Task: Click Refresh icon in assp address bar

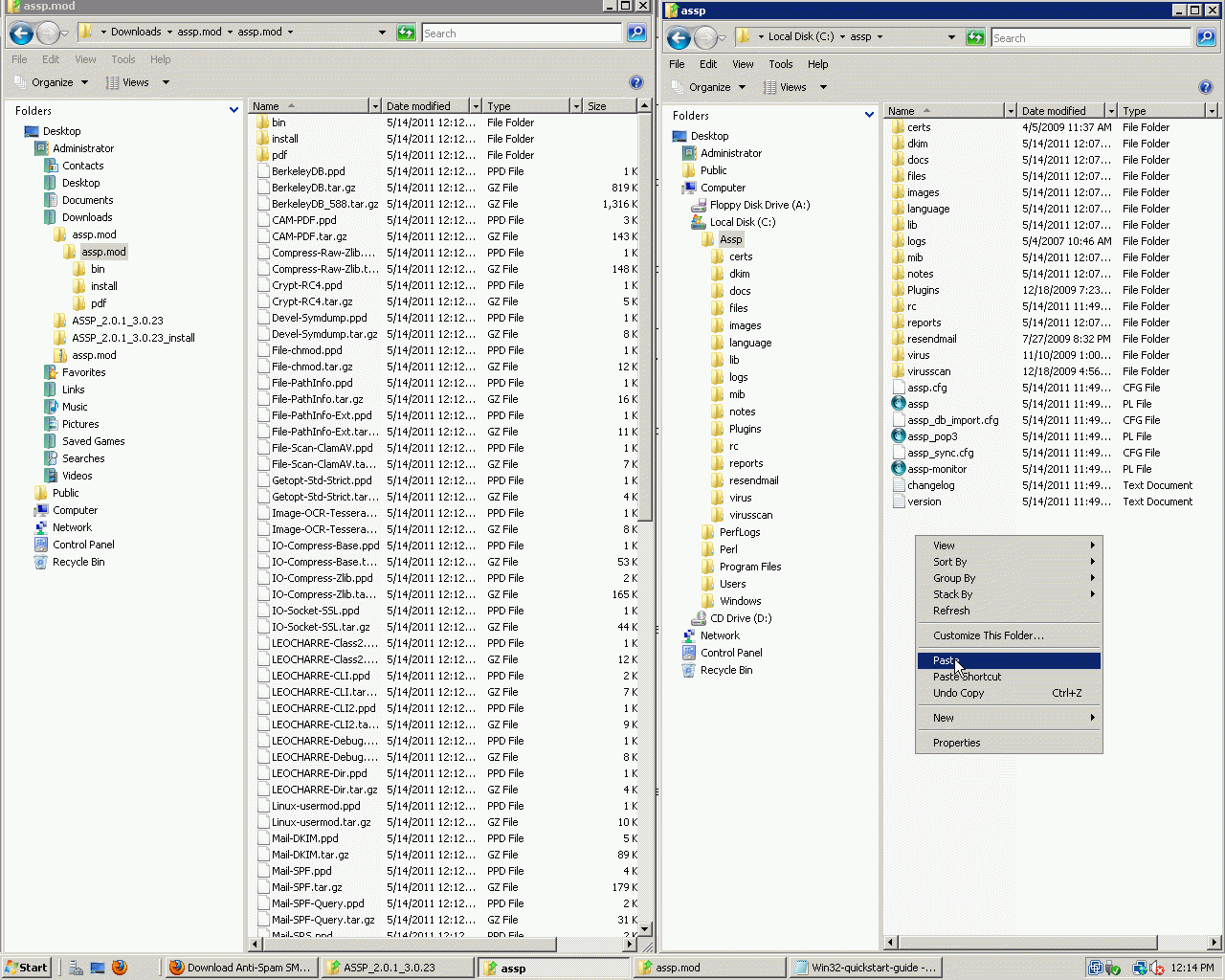Action: pyautogui.click(x=975, y=37)
